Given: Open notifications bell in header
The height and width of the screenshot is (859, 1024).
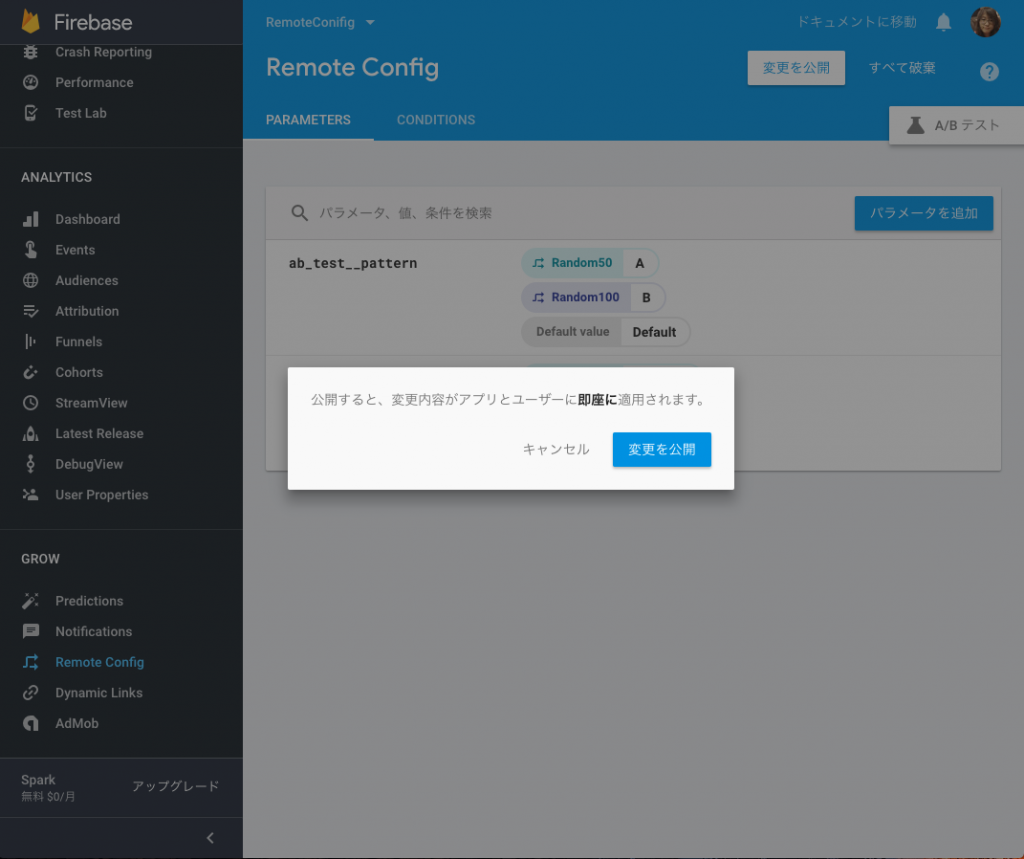Looking at the screenshot, I should click(x=944, y=23).
